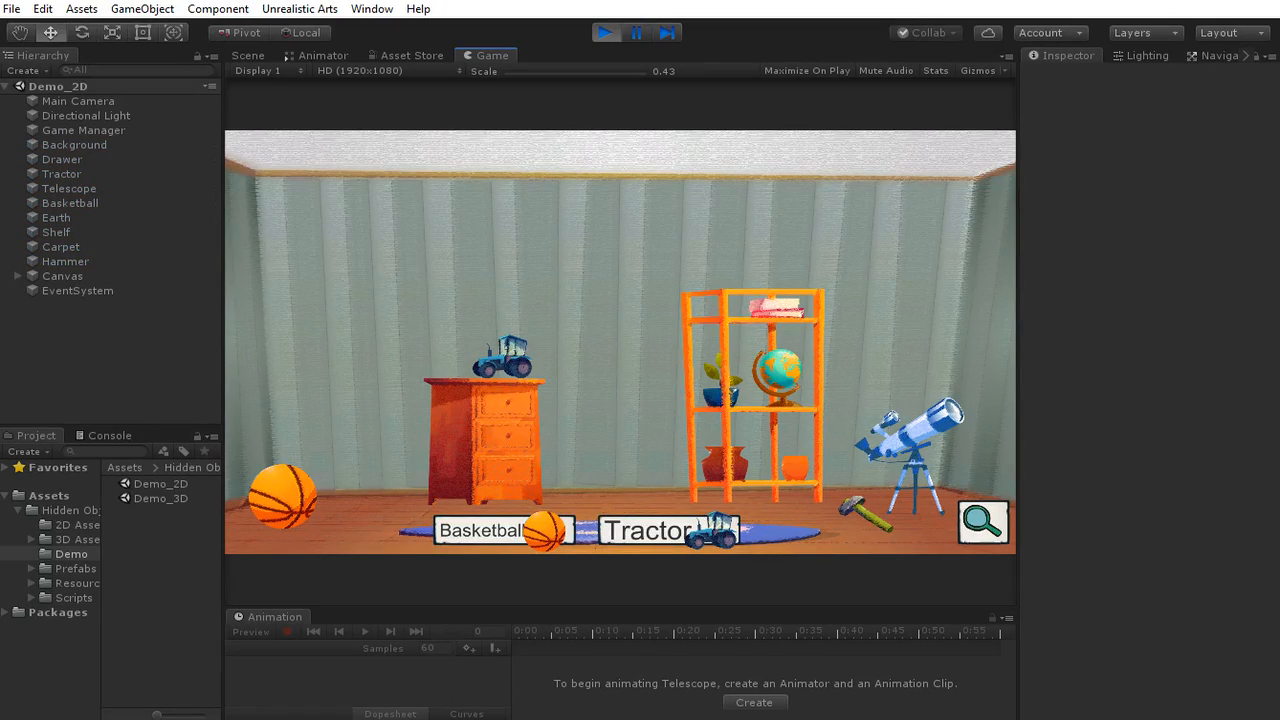Select the Rotate tool

coord(82,33)
